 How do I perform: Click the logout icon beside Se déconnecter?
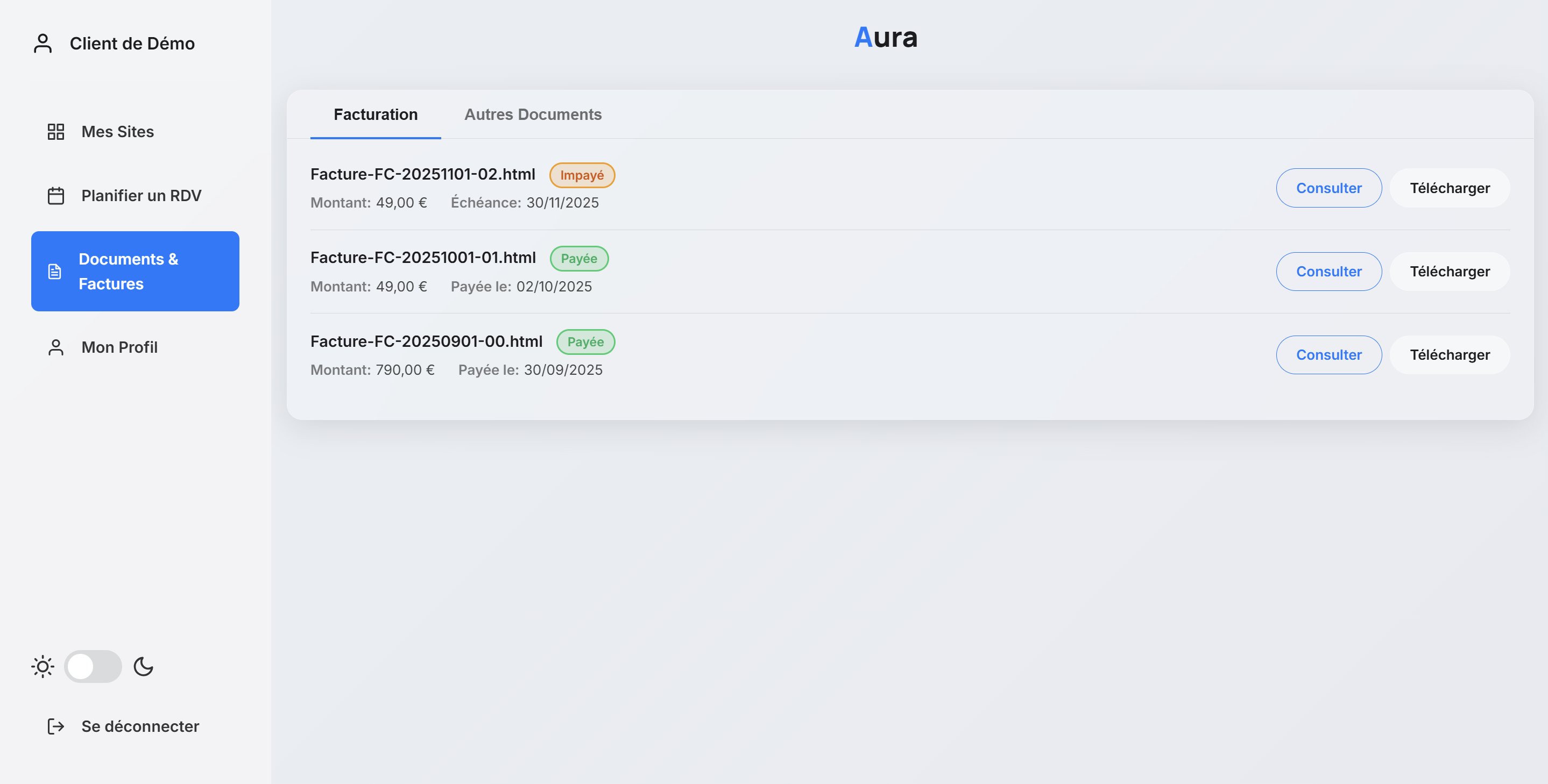pyautogui.click(x=55, y=726)
